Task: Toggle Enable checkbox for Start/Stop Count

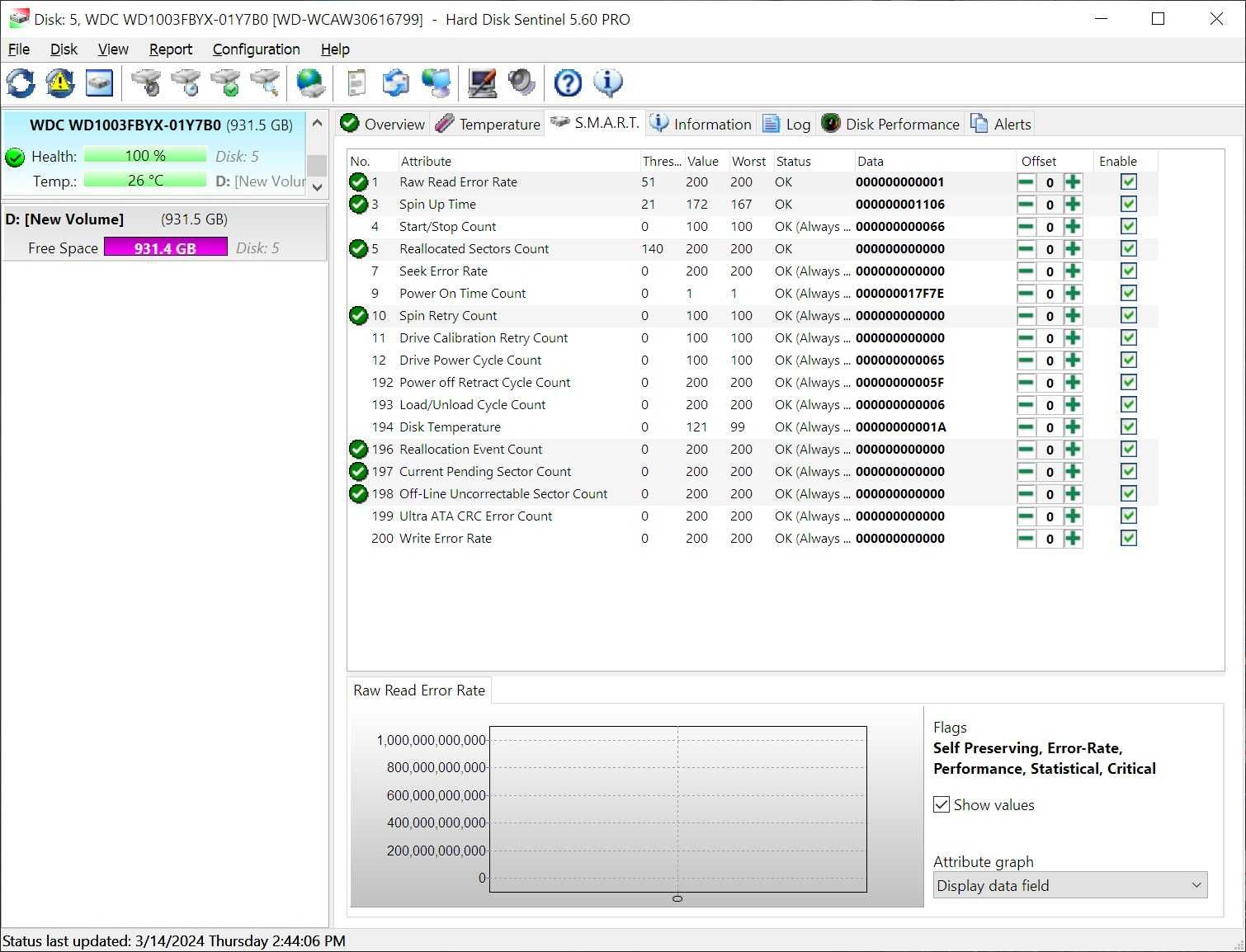Action: point(1129,227)
